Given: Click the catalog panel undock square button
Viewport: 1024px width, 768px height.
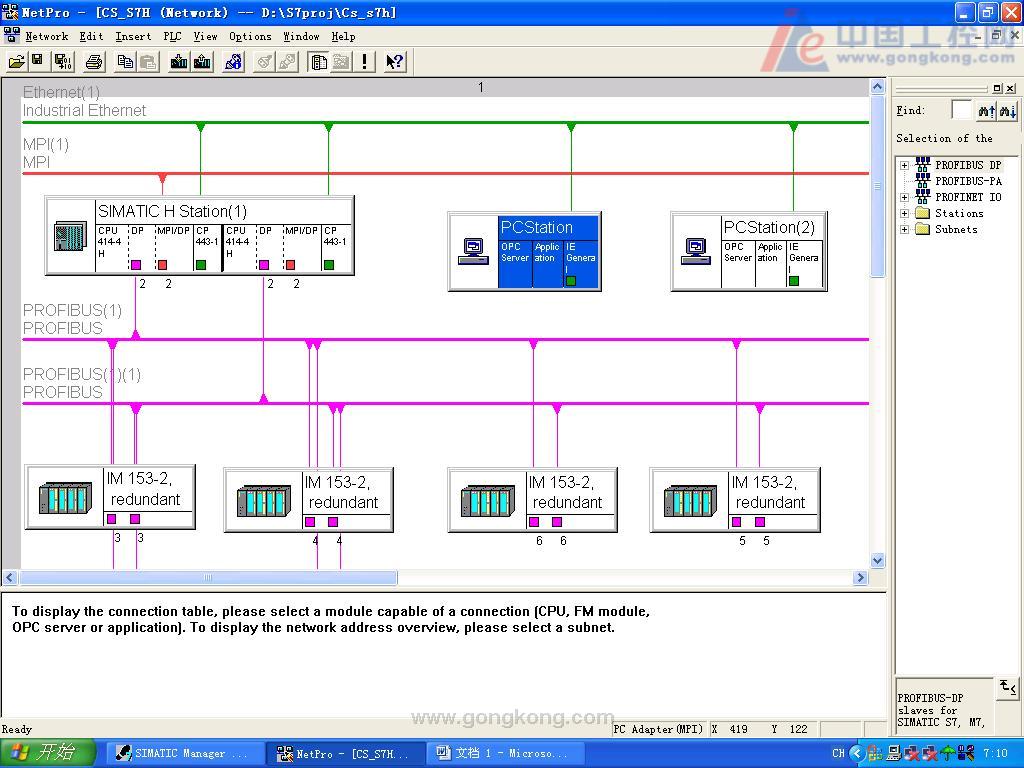Looking at the screenshot, I should coord(997,88).
